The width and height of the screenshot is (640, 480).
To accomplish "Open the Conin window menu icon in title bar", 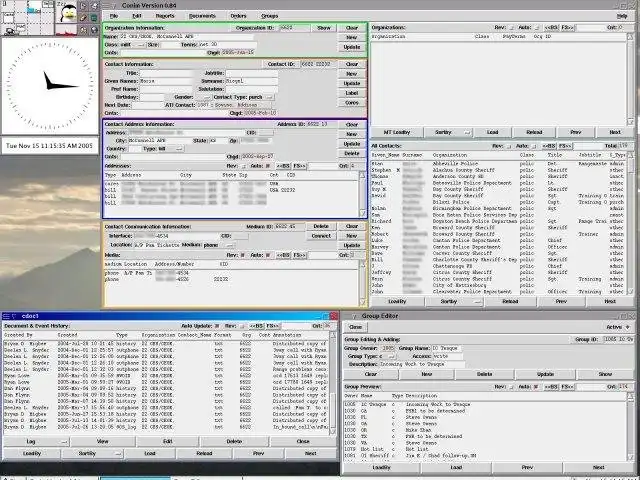I will [x=106, y=5].
